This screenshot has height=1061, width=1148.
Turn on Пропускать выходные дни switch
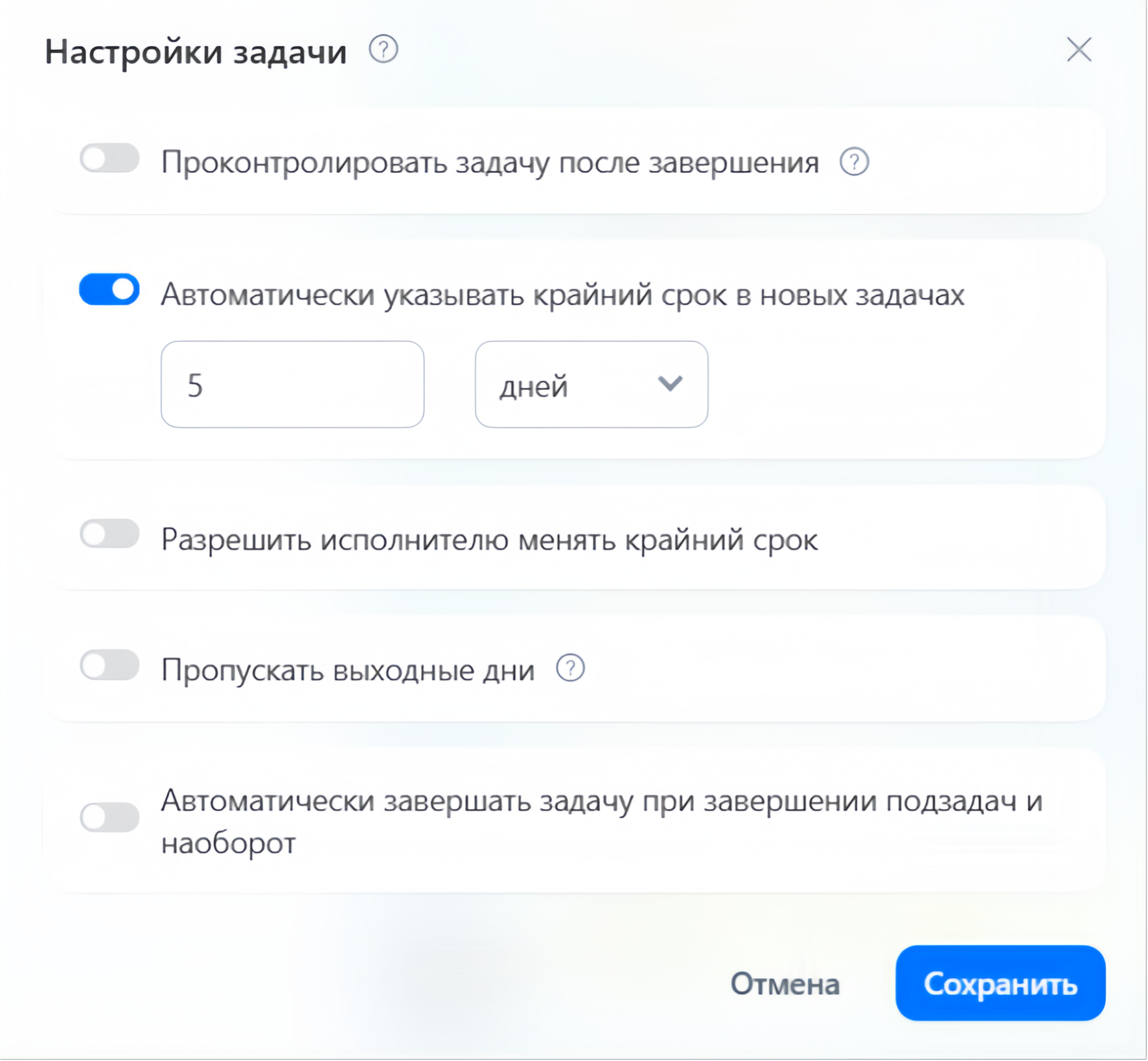tap(110, 665)
